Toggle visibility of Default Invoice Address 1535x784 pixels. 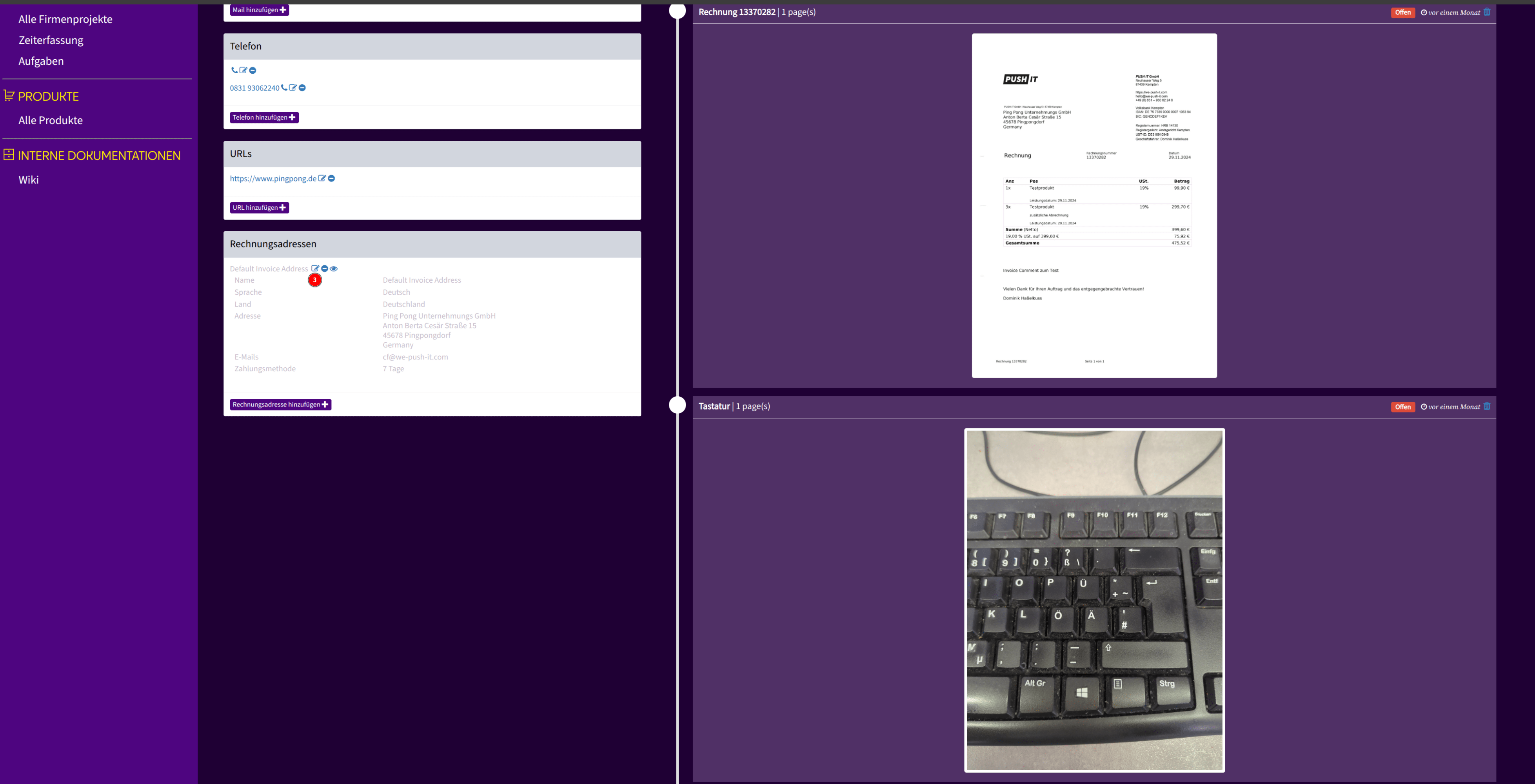click(334, 269)
